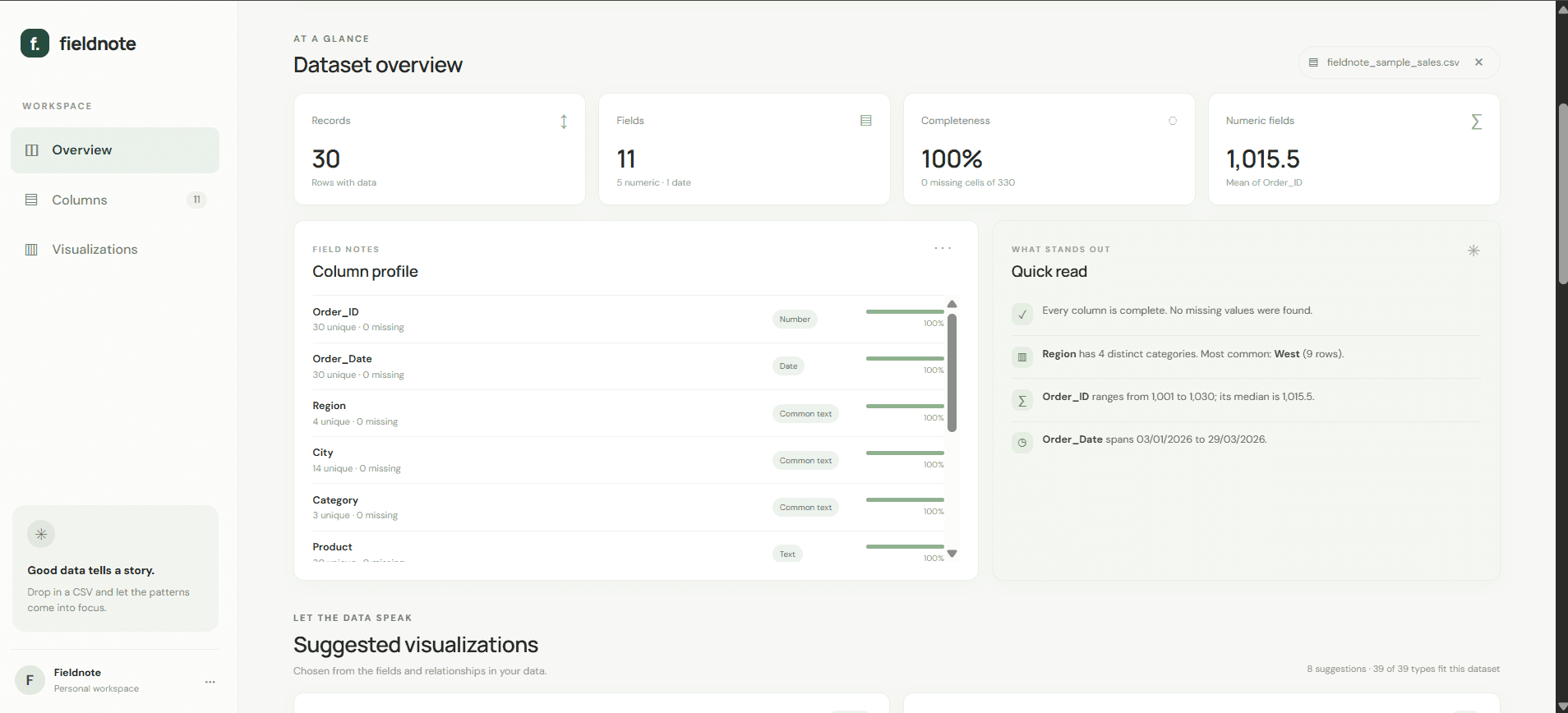This screenshot has width=1568, height=713.
Task: Select the Order_Date column row
Action: tap(628, 366)
